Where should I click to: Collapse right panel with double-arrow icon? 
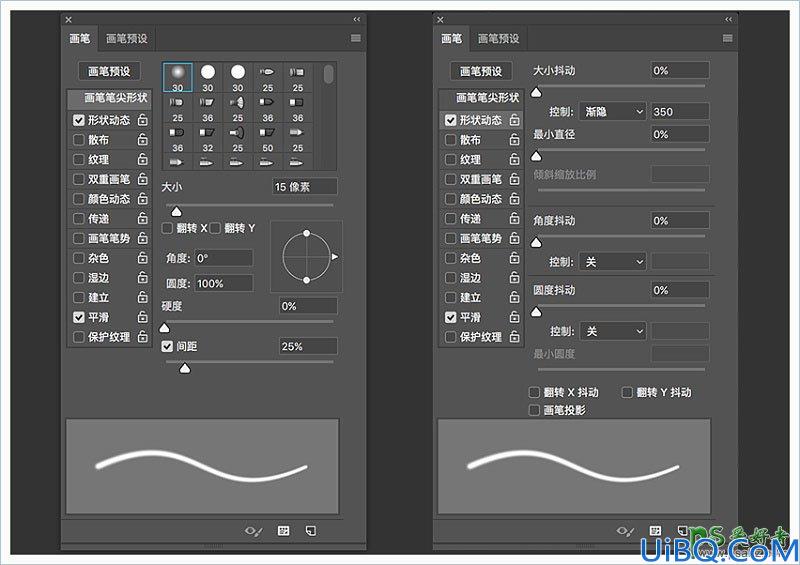click(729, 19)
